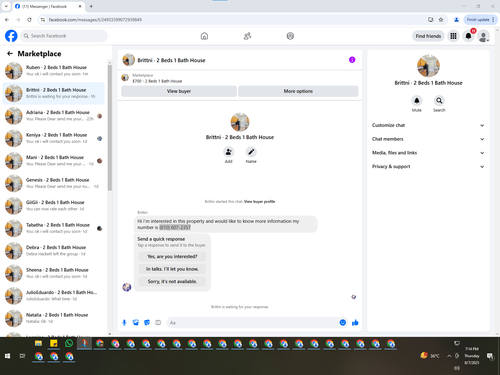Open the $700 Marketplace listing thumbnail
Viewport: 500px width, 375px height.
(x=125, y=78)
